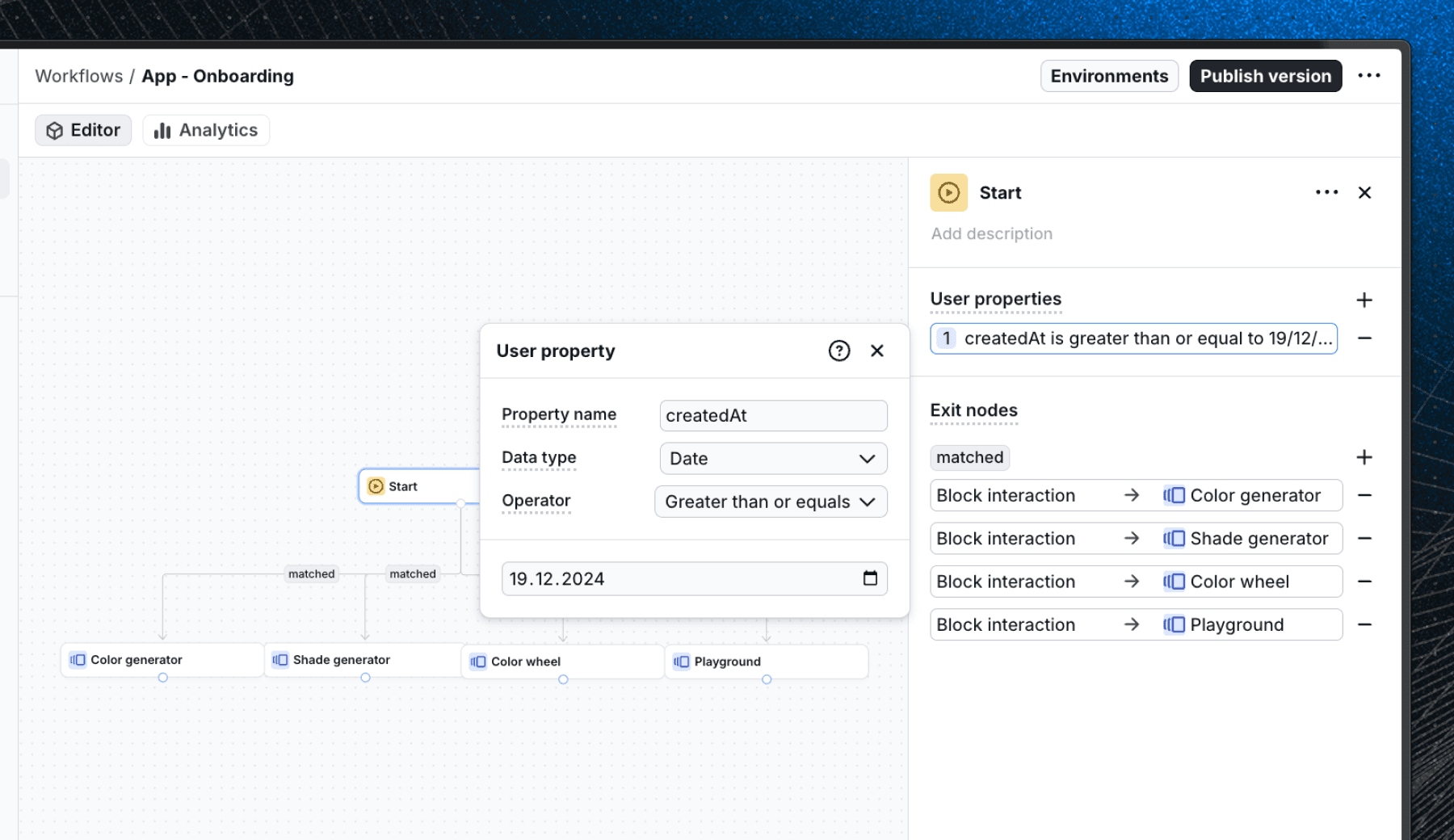Open the Operator dropdown

(770, 501)
